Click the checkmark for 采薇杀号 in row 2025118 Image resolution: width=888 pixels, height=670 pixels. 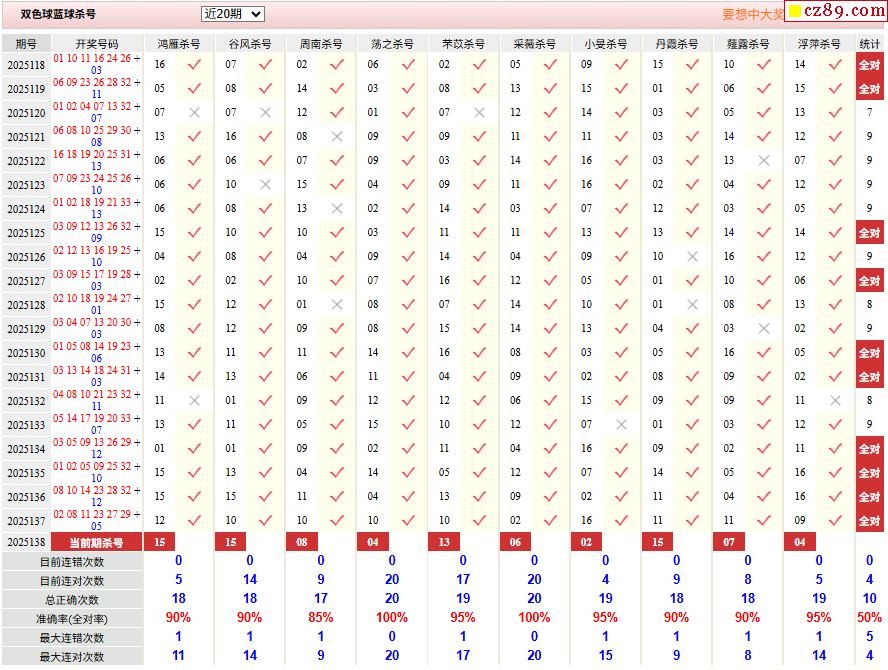pos(550,65)
